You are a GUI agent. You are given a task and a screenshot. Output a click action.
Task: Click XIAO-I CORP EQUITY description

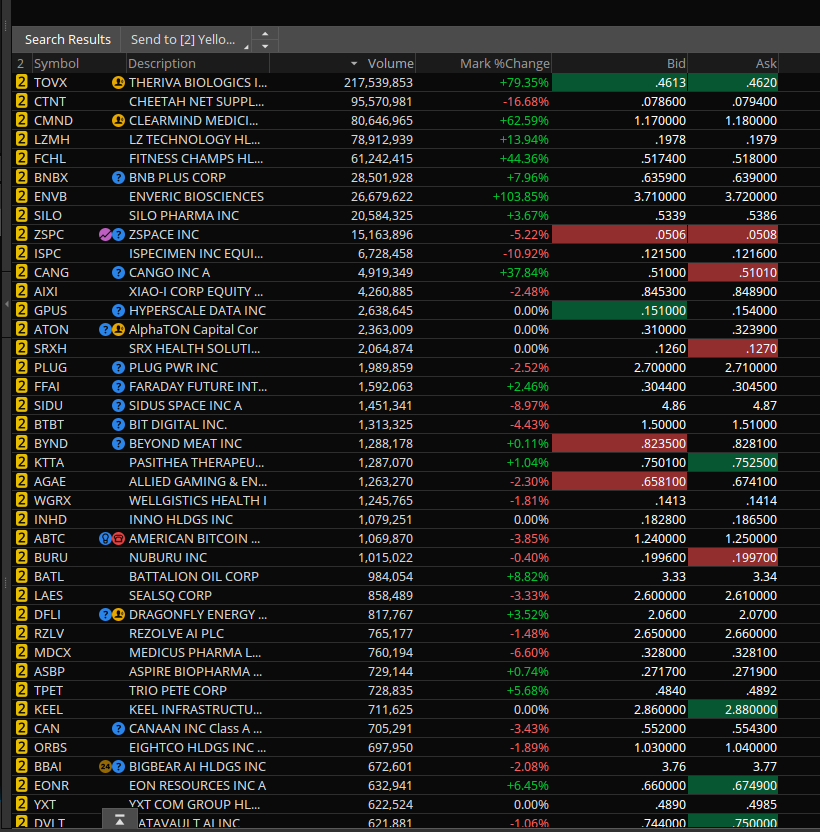(x=195, y=291)
